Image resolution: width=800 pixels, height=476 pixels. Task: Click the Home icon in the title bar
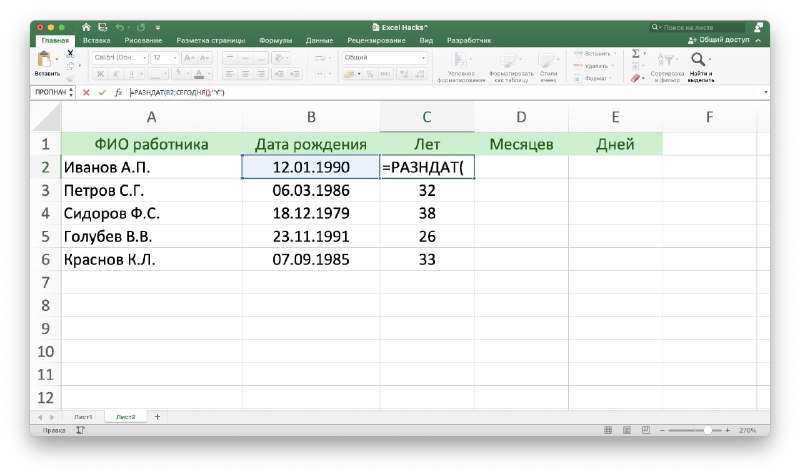point(86,27)
